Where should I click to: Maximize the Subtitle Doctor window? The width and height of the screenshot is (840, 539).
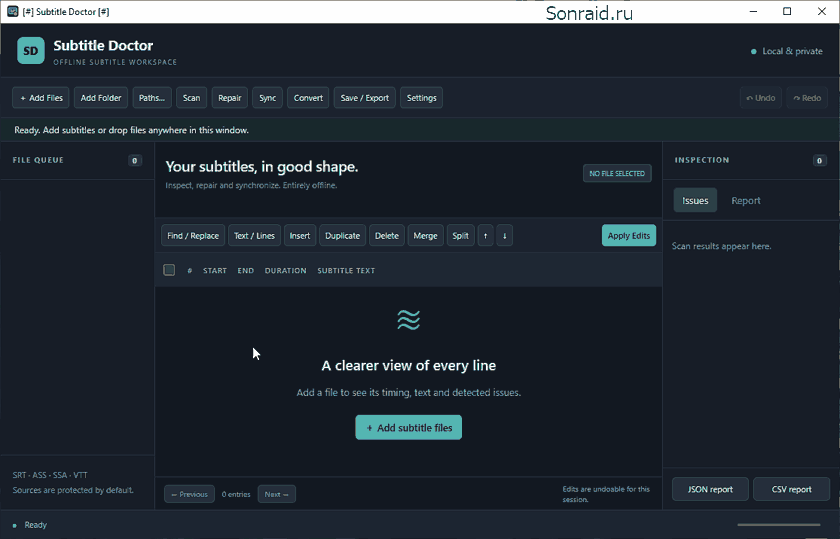coord(787,11)
